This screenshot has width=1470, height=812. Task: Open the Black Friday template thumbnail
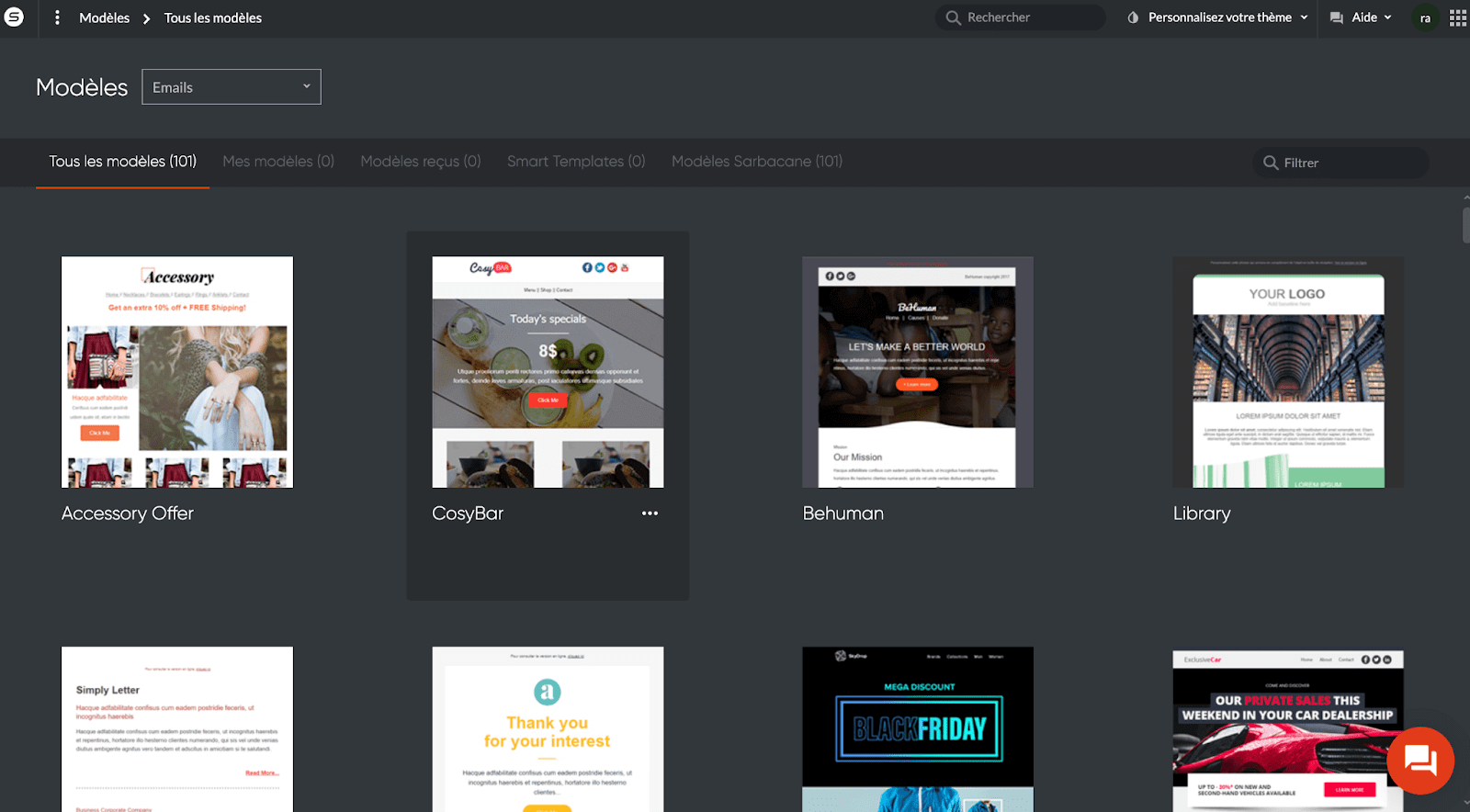(x=918, y=729)
